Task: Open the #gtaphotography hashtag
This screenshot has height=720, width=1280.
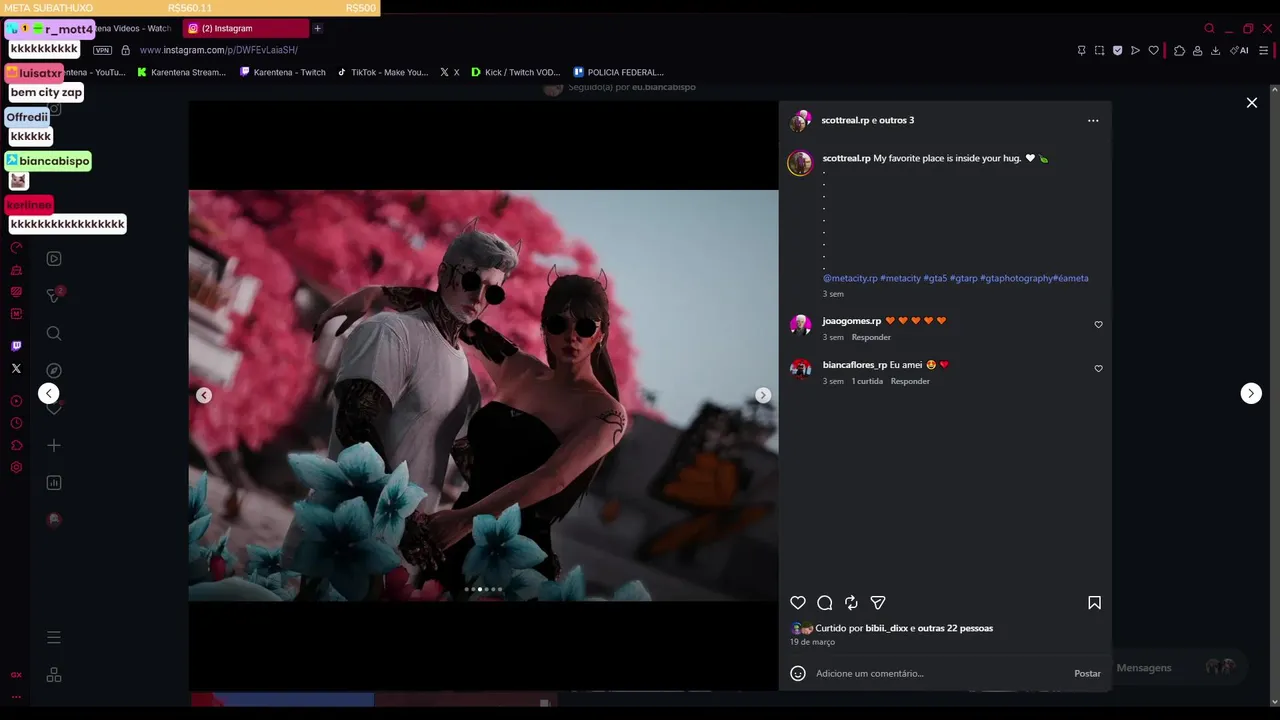Action: coord(1016,278)
